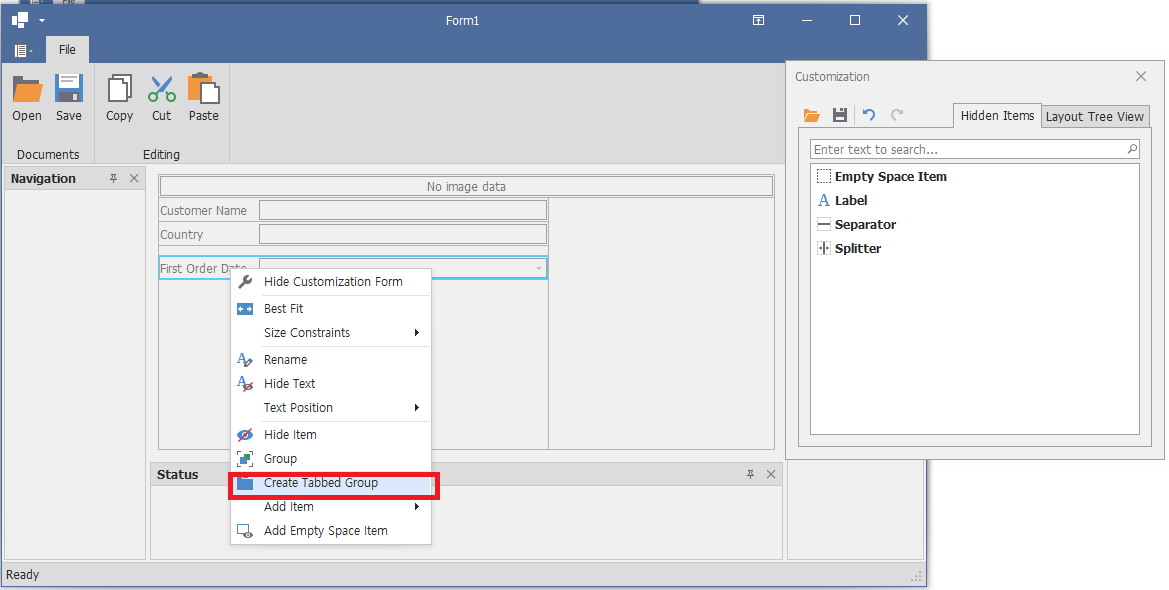Minimize the Form1 window
The width and height of the screenshot is (1169, 590).
point(807,20)
